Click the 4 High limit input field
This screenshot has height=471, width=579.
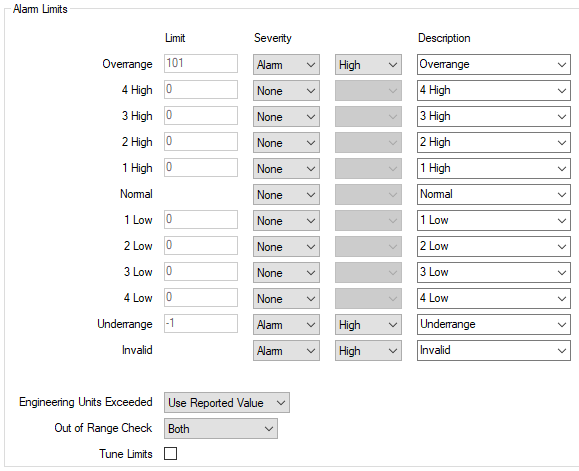(x=201, y=90)
